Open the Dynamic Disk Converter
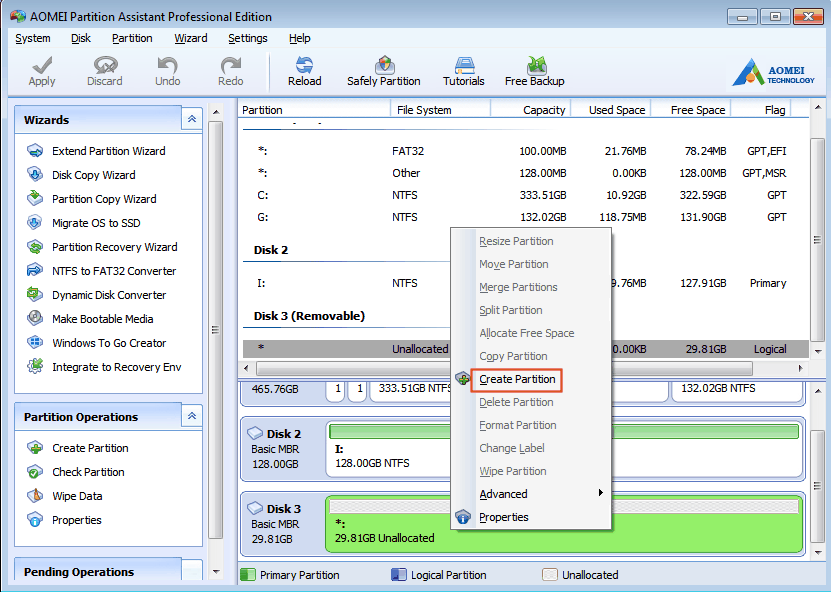Viewport: 831px width, 592px height. (109, 295)
